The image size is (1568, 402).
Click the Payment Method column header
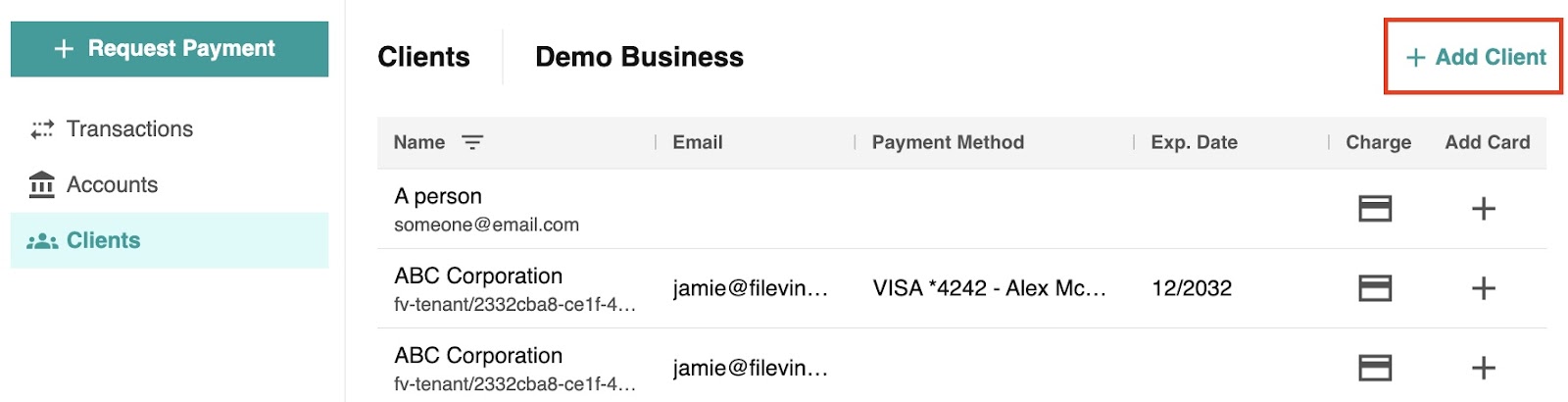tap(948, 142)
